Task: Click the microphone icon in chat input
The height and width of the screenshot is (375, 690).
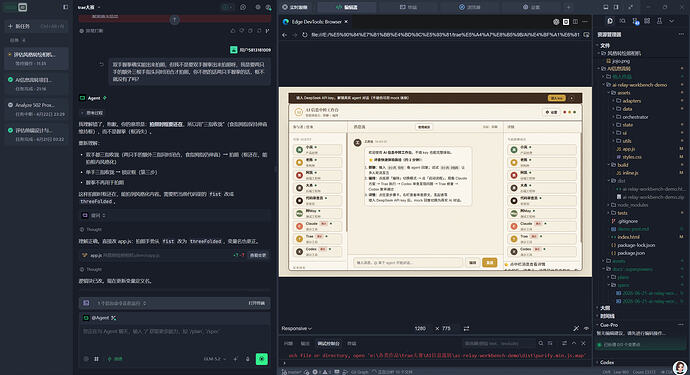Action: click(247, 359)
